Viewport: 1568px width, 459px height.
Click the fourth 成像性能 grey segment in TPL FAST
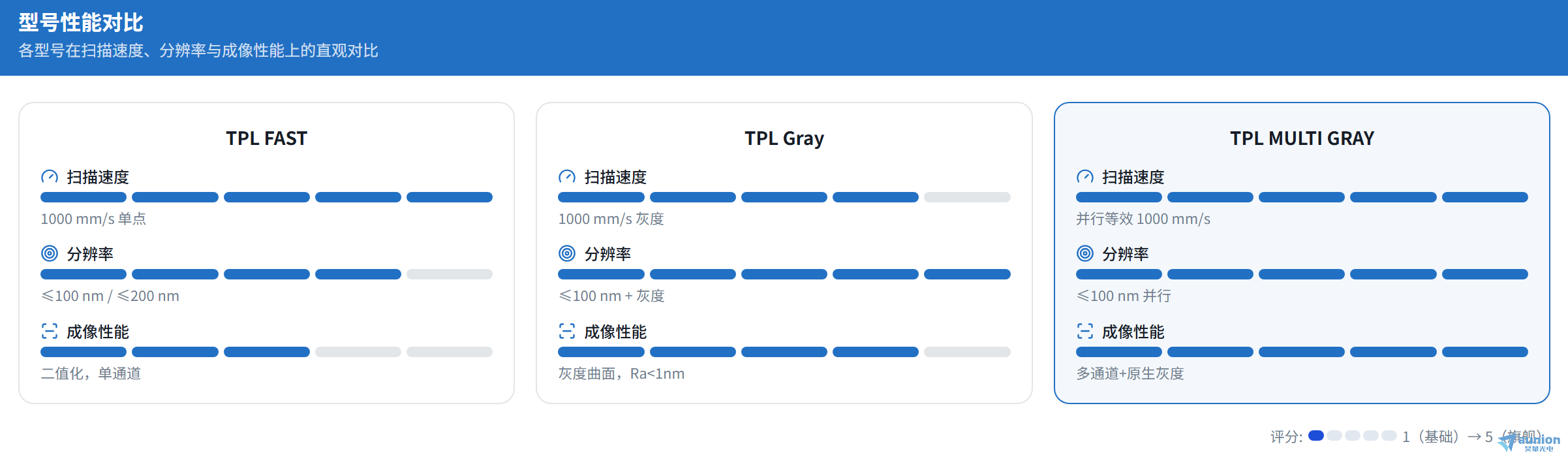tap(358, 352)
